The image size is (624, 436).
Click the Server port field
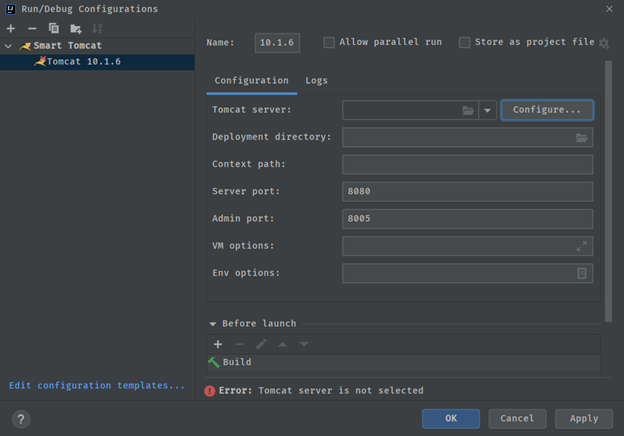468,192
